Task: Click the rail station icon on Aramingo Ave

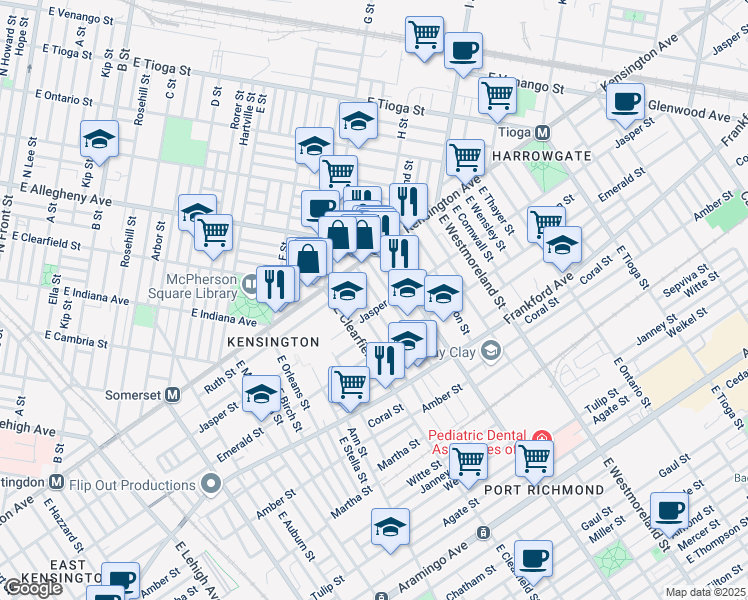Action: pyautogui.click(x=483, y=532)
